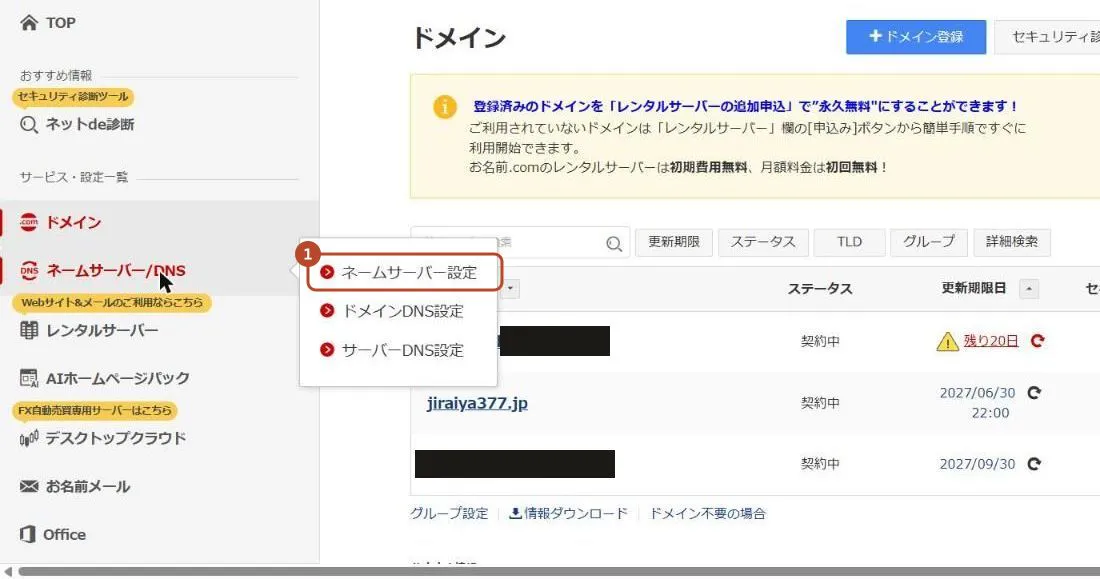Image resolution: width=1100 pixels, height=579 pixels.
Task: Click 情報ダウンロード link
Action: [x=575, y=514]
